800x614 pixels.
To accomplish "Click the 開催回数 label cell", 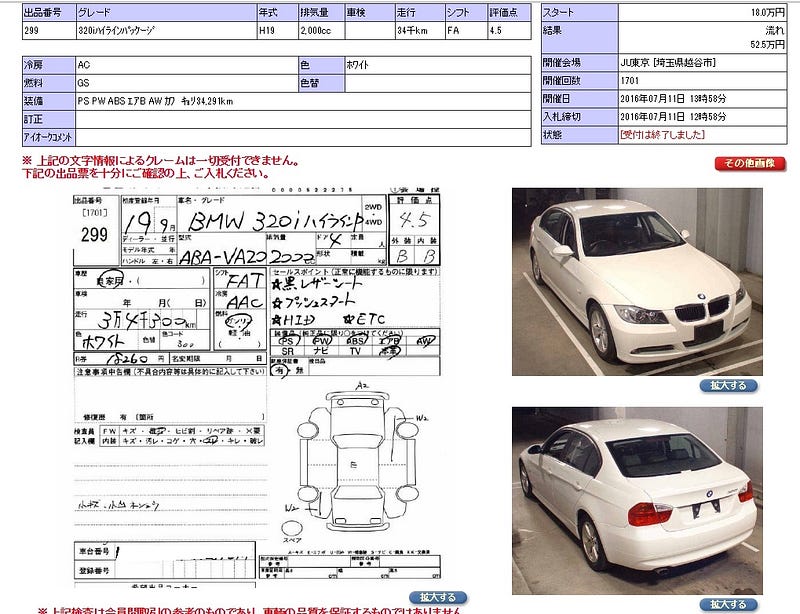I will 580,81.
